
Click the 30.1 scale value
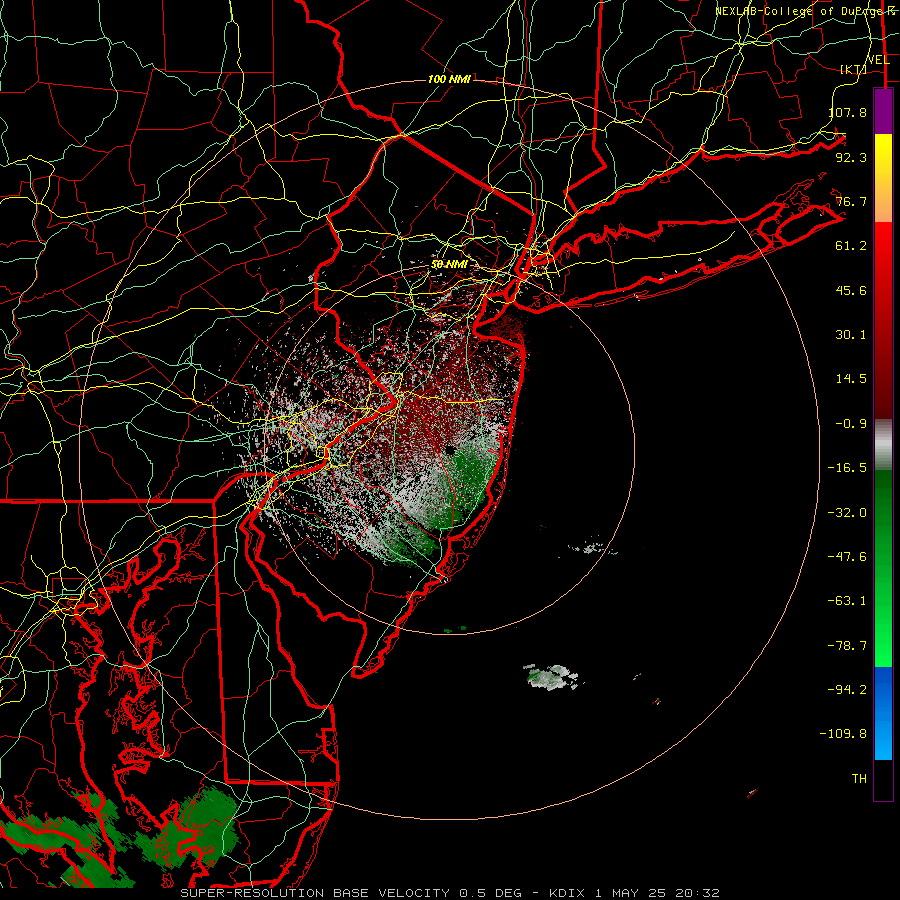pos(851,334)
